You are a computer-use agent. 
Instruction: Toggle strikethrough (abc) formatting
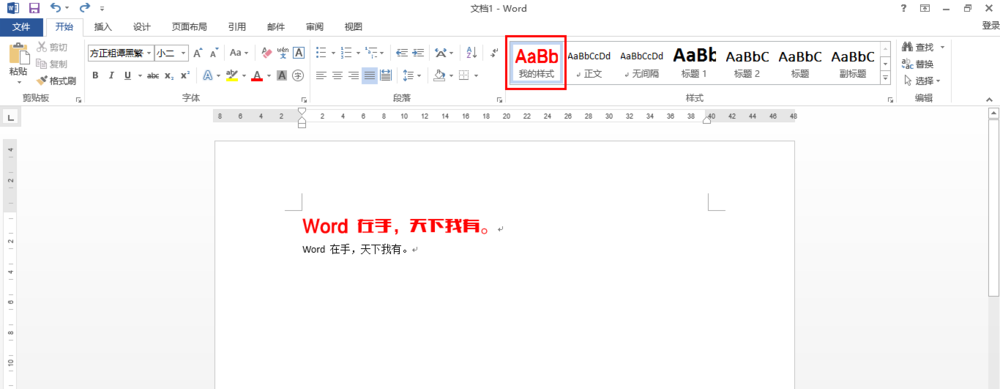153,75
